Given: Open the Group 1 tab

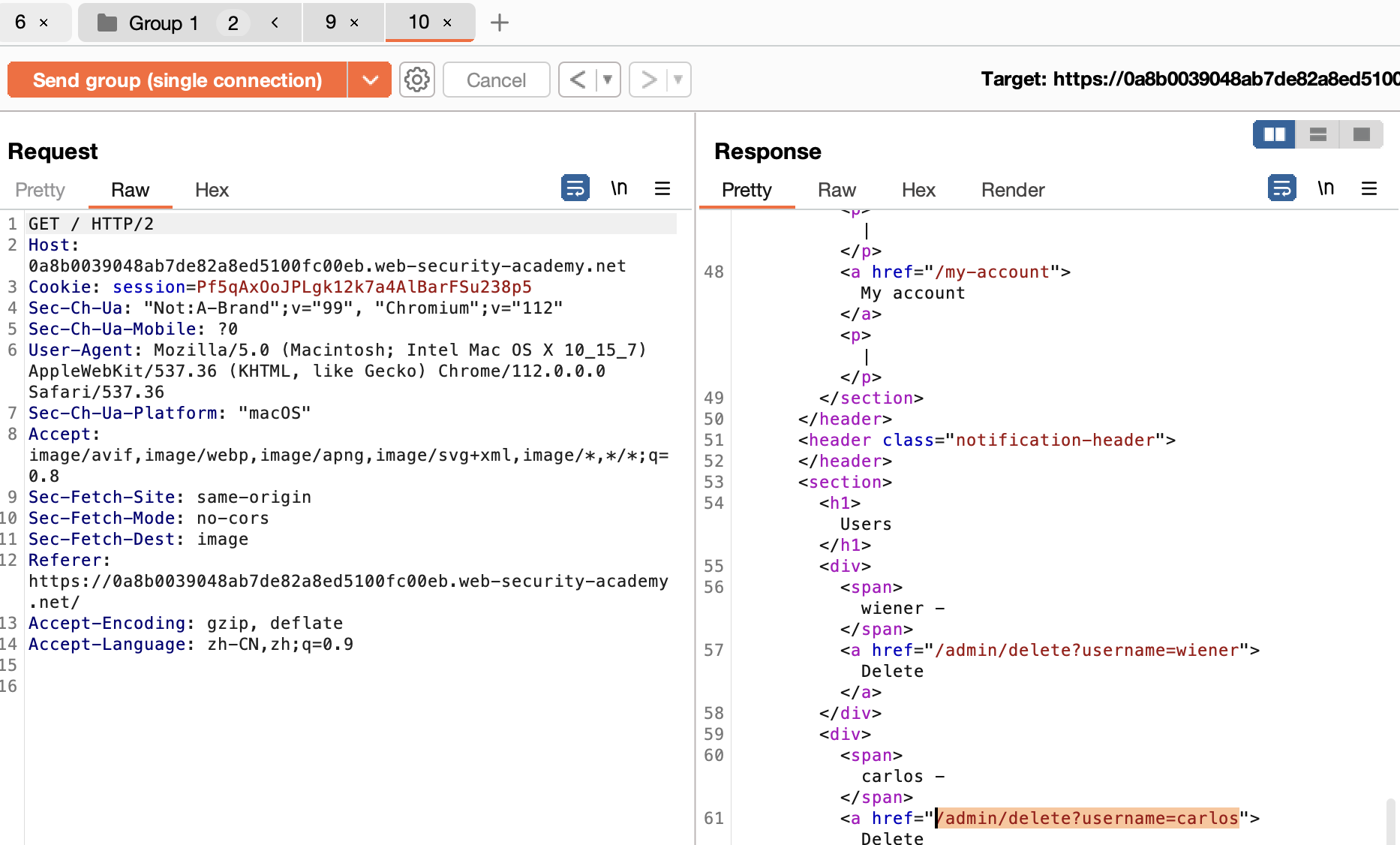Looking at the screenshot, I should pos(164,23).
